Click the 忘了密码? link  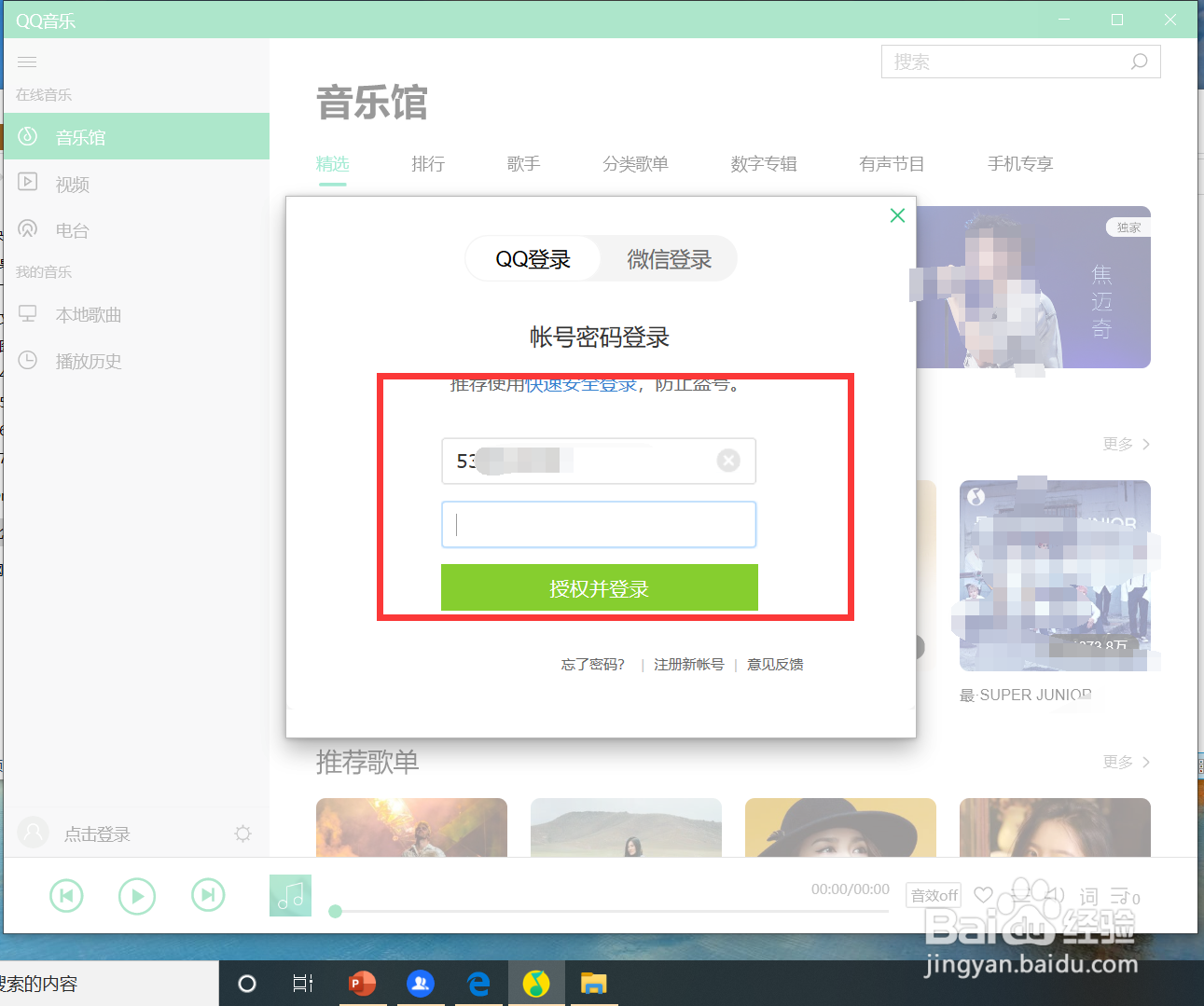593,665
